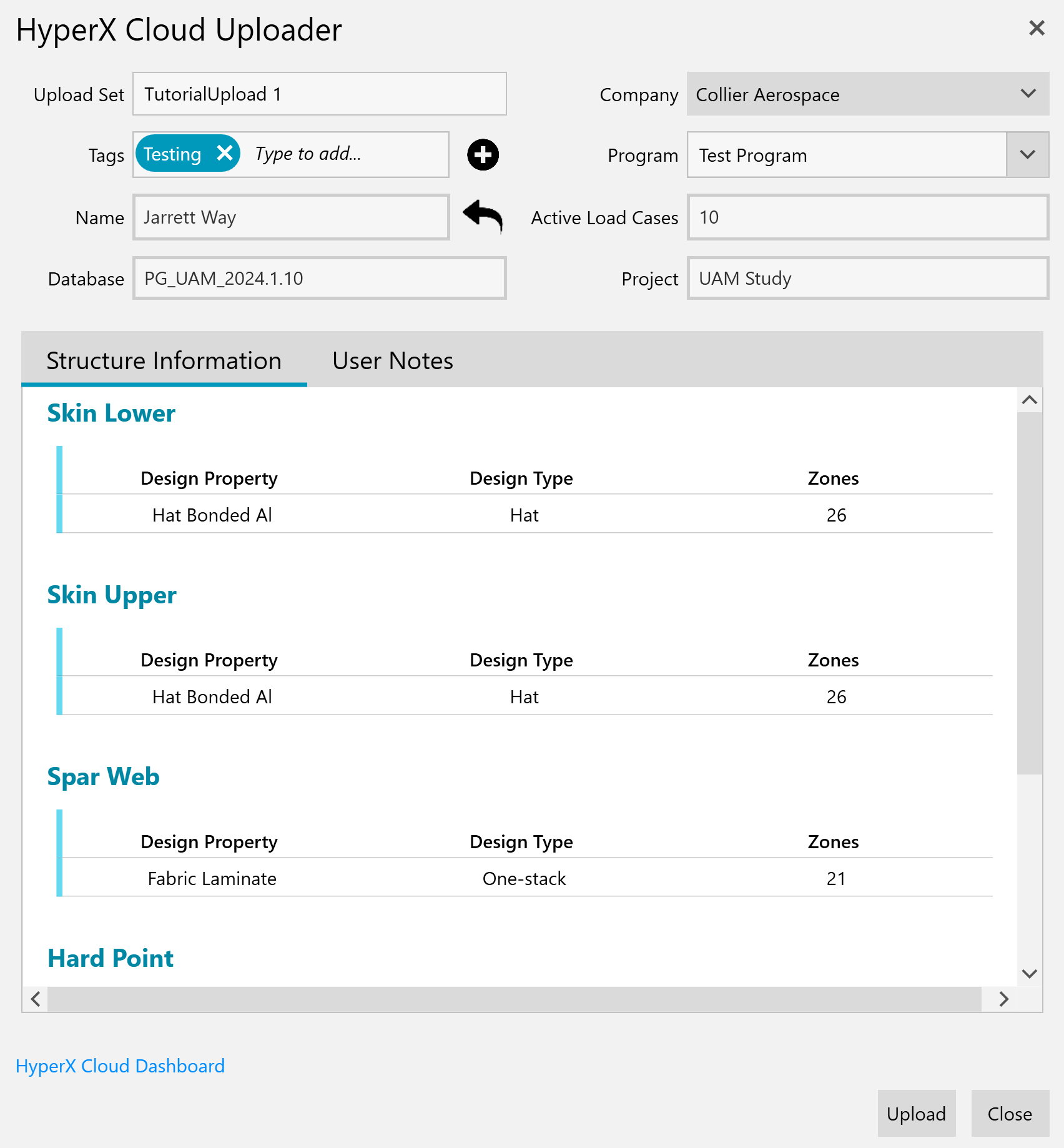Click the Zones value 26 under Skin Lower
The width and height of the screenshot is (1064, 1148).
click(x=836, y=515)
